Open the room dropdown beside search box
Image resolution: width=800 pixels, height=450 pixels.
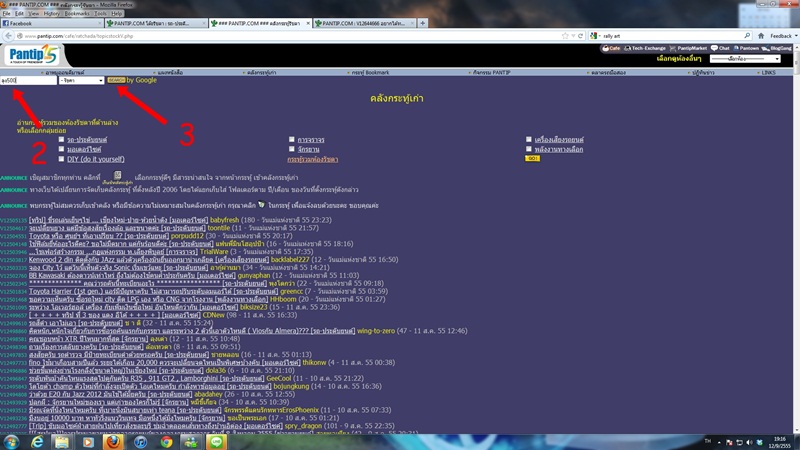point(82,81)
